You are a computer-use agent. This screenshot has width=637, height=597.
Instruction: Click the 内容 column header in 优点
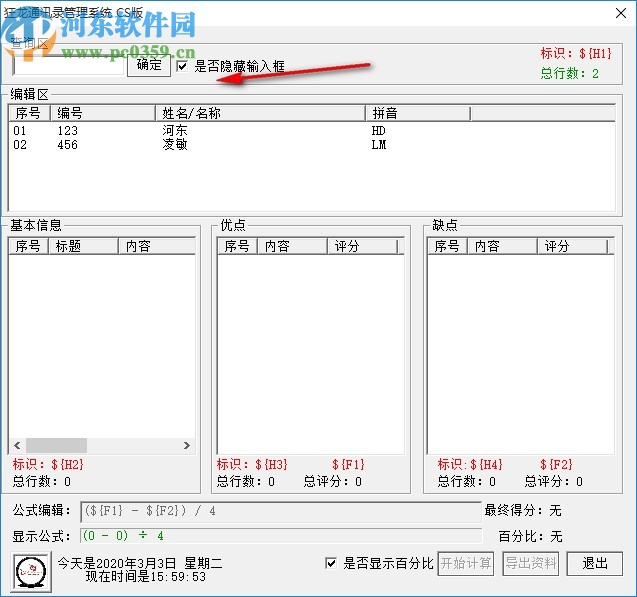click(292, 246)
